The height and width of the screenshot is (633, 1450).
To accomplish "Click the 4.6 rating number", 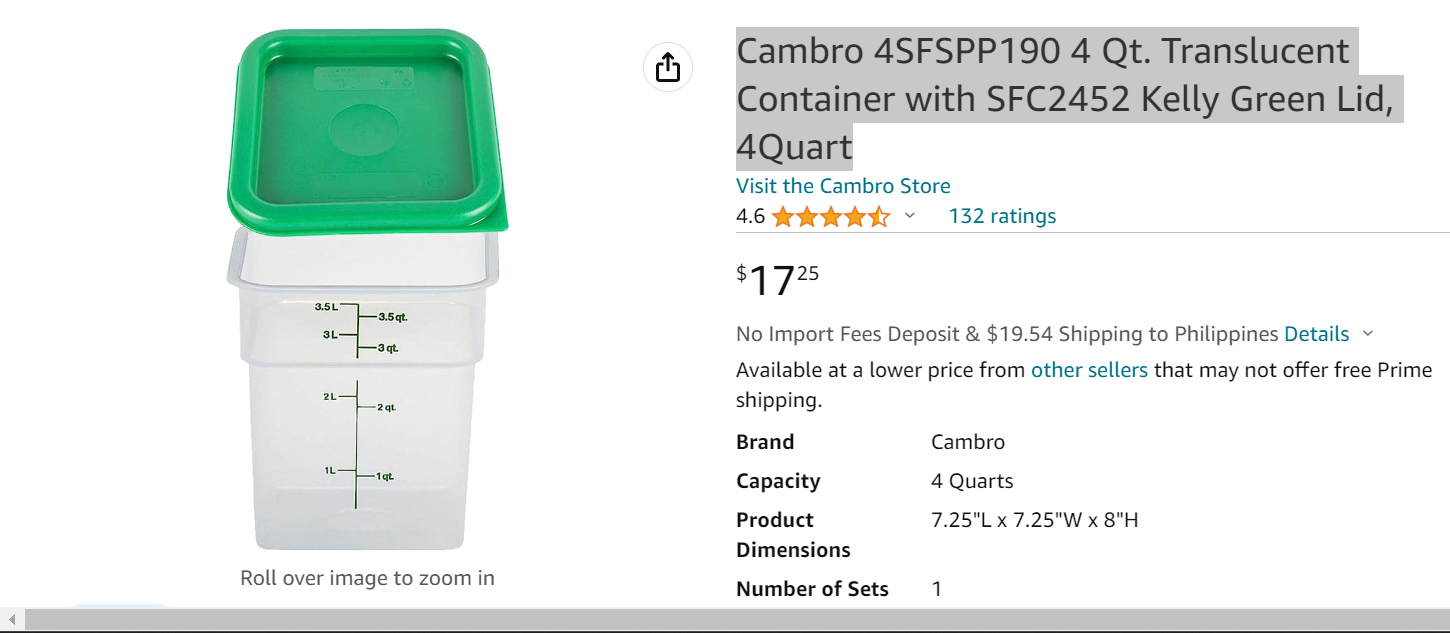I will [x=750, y=216].
